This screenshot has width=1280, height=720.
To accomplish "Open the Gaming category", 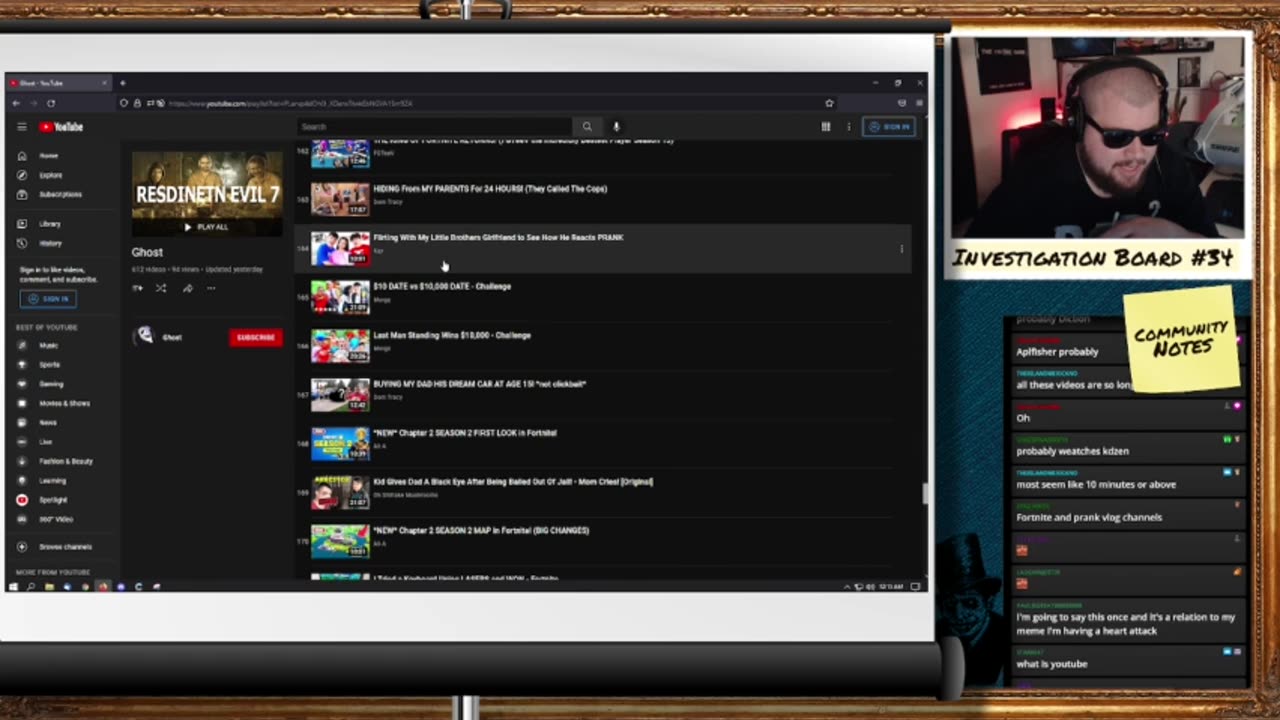I will [51, 384].
